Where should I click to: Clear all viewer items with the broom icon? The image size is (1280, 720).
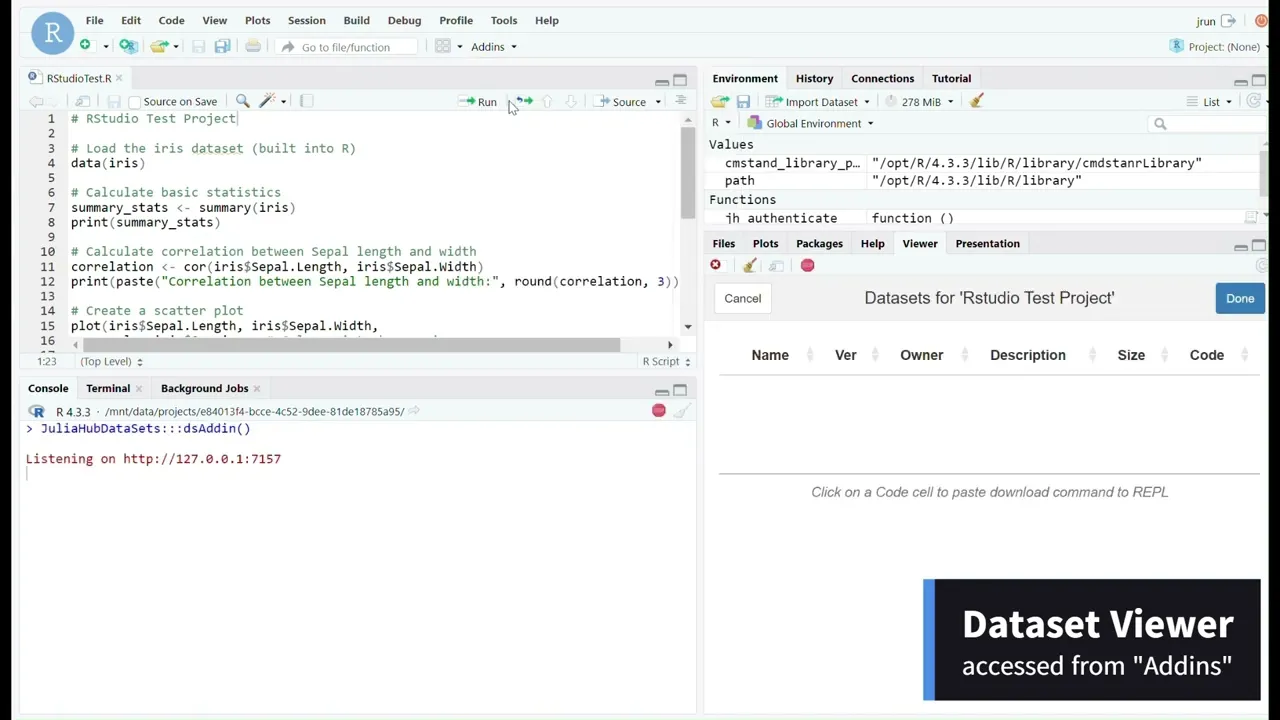749,265
